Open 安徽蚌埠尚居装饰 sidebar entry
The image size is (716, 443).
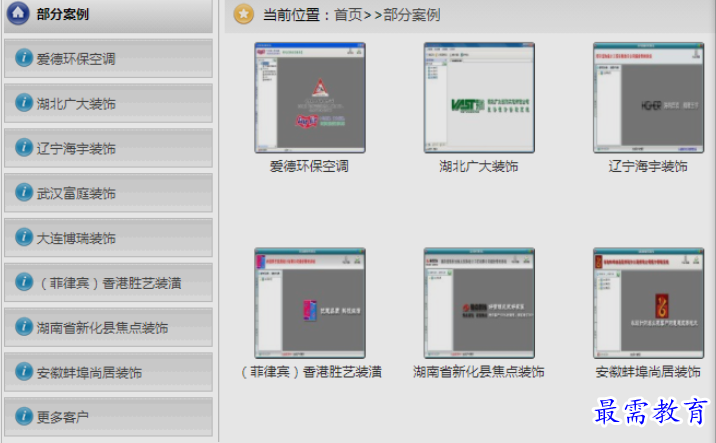pos(108,372)
